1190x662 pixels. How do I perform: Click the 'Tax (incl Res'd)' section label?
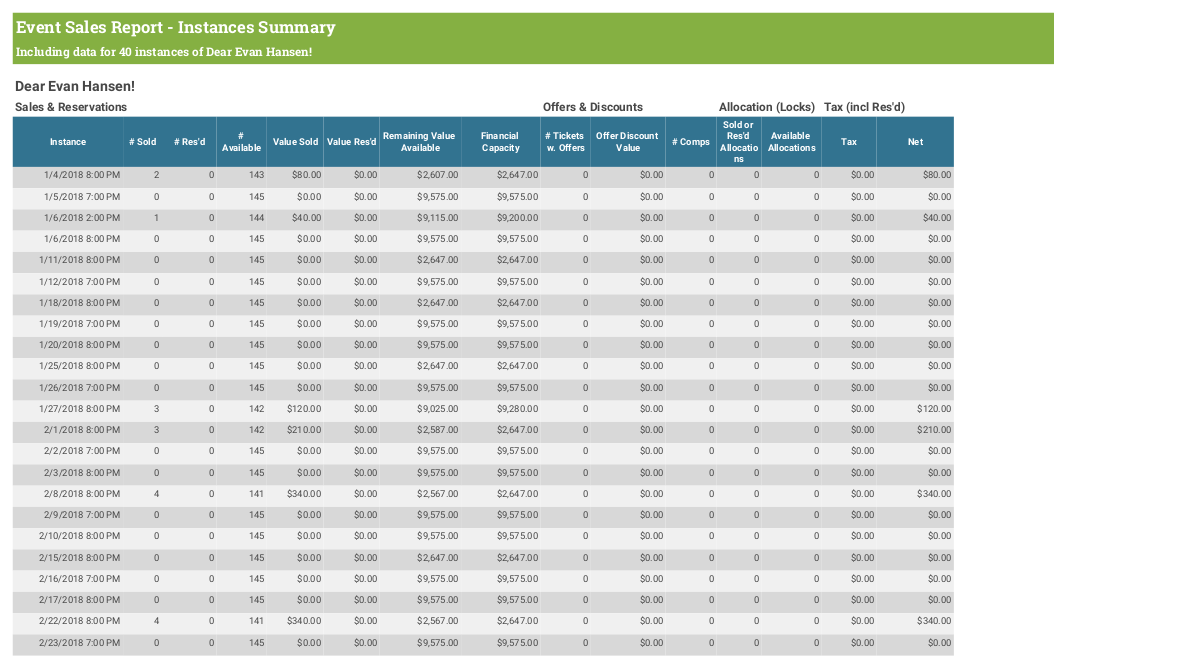[x=864, y=107]
